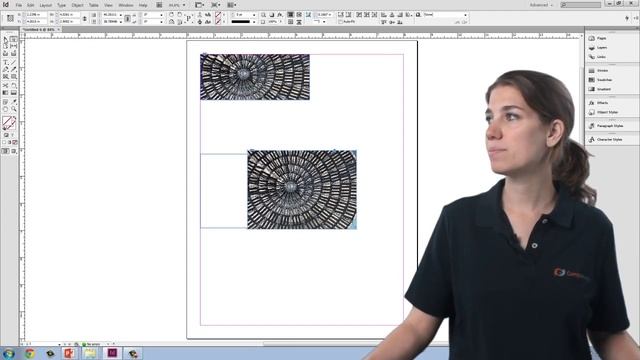This screenshot has width=640, height=360.
Task: Open the Help menu
Action: [x=143, y=5]
